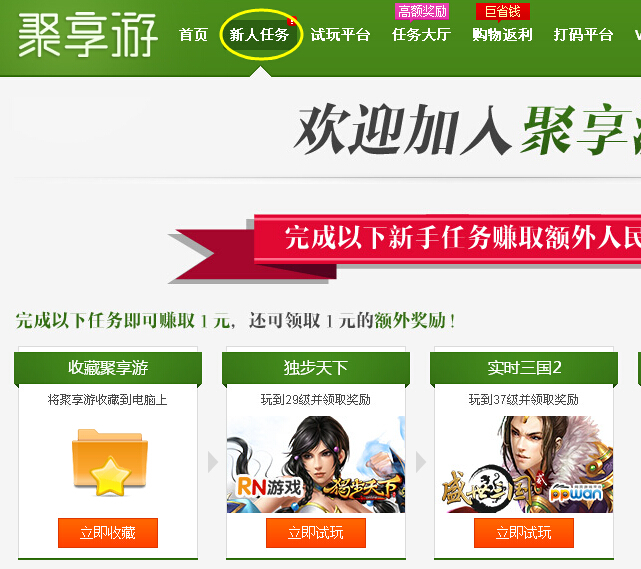The height and width of the screenshot is (569, 641).
Task: Select the 新人任务 navigation tab
Action: tap(259, 35)
